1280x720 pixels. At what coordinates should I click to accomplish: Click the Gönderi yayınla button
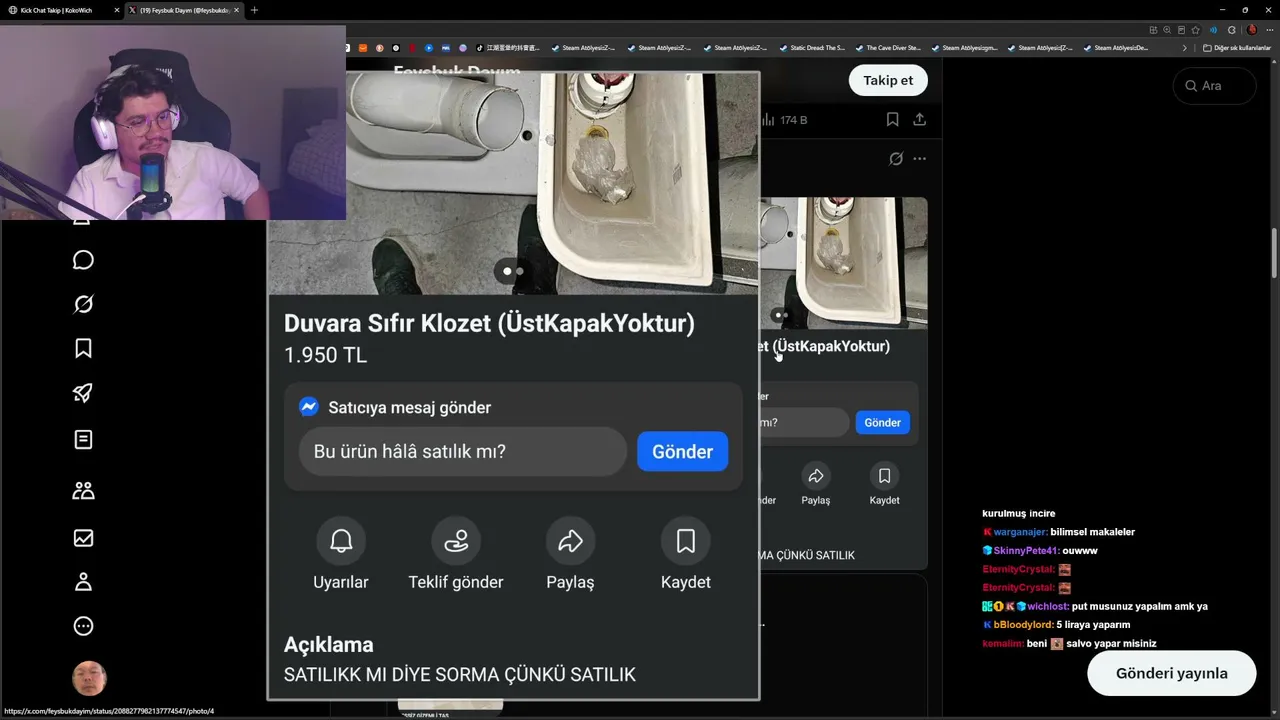point(1171,673)
